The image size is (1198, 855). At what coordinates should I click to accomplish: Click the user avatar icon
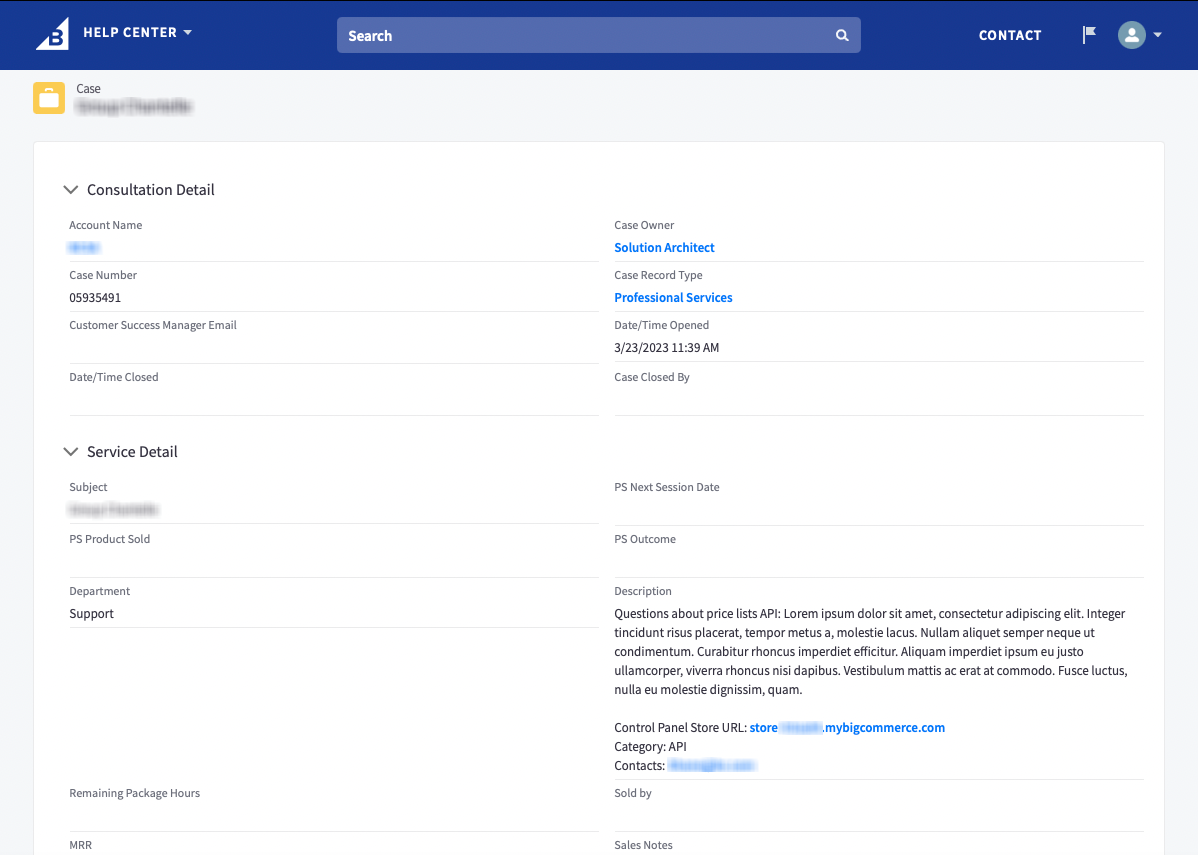tap(1131, 34)
